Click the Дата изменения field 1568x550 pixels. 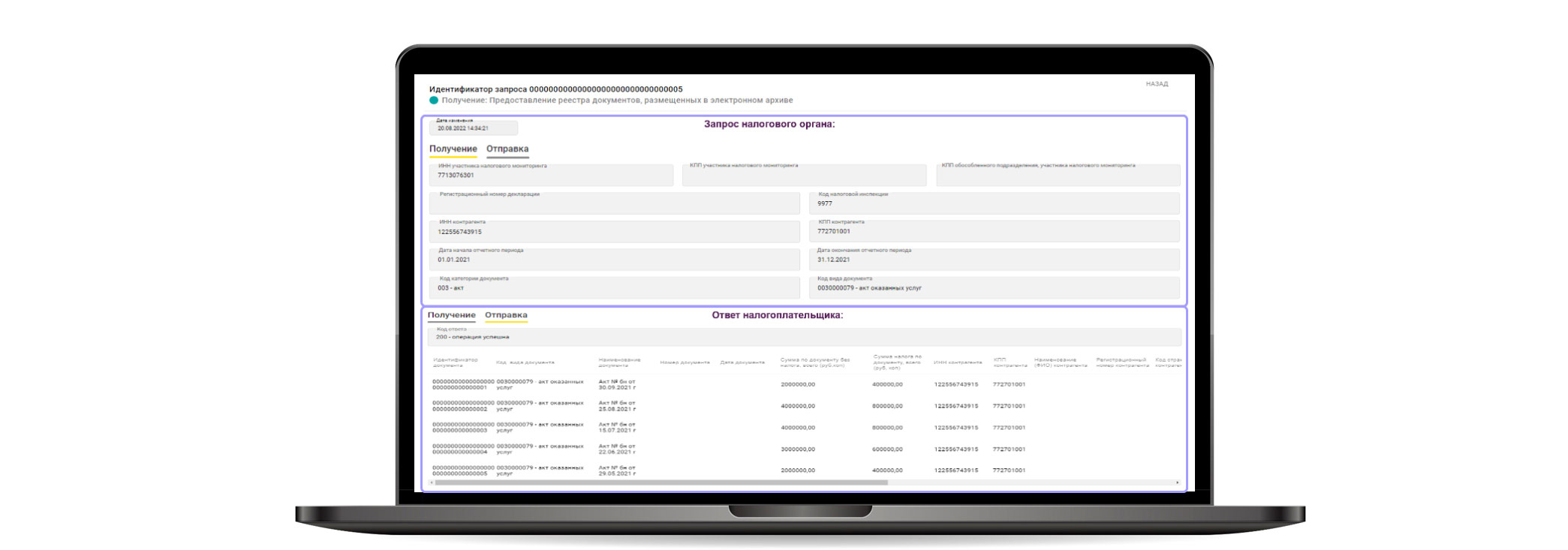coord(473,128)
